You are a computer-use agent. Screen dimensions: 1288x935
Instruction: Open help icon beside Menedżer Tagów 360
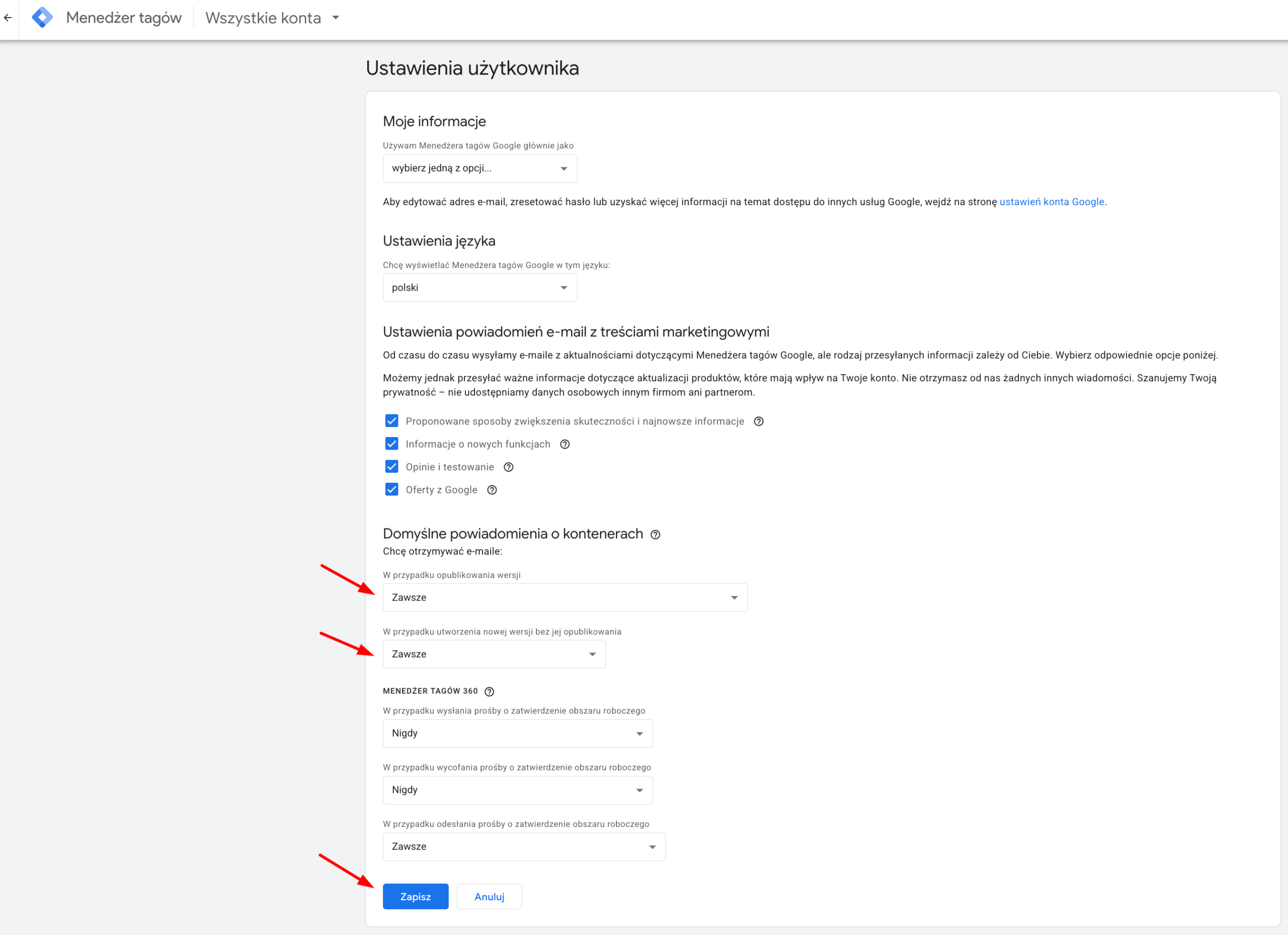[x=490, y=692]
